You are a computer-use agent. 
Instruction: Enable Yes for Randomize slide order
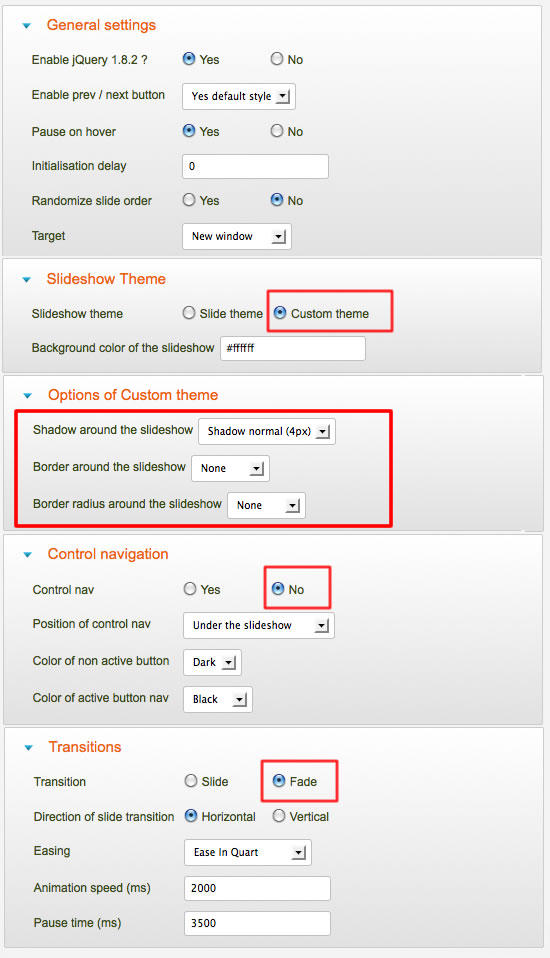(189, 200)
